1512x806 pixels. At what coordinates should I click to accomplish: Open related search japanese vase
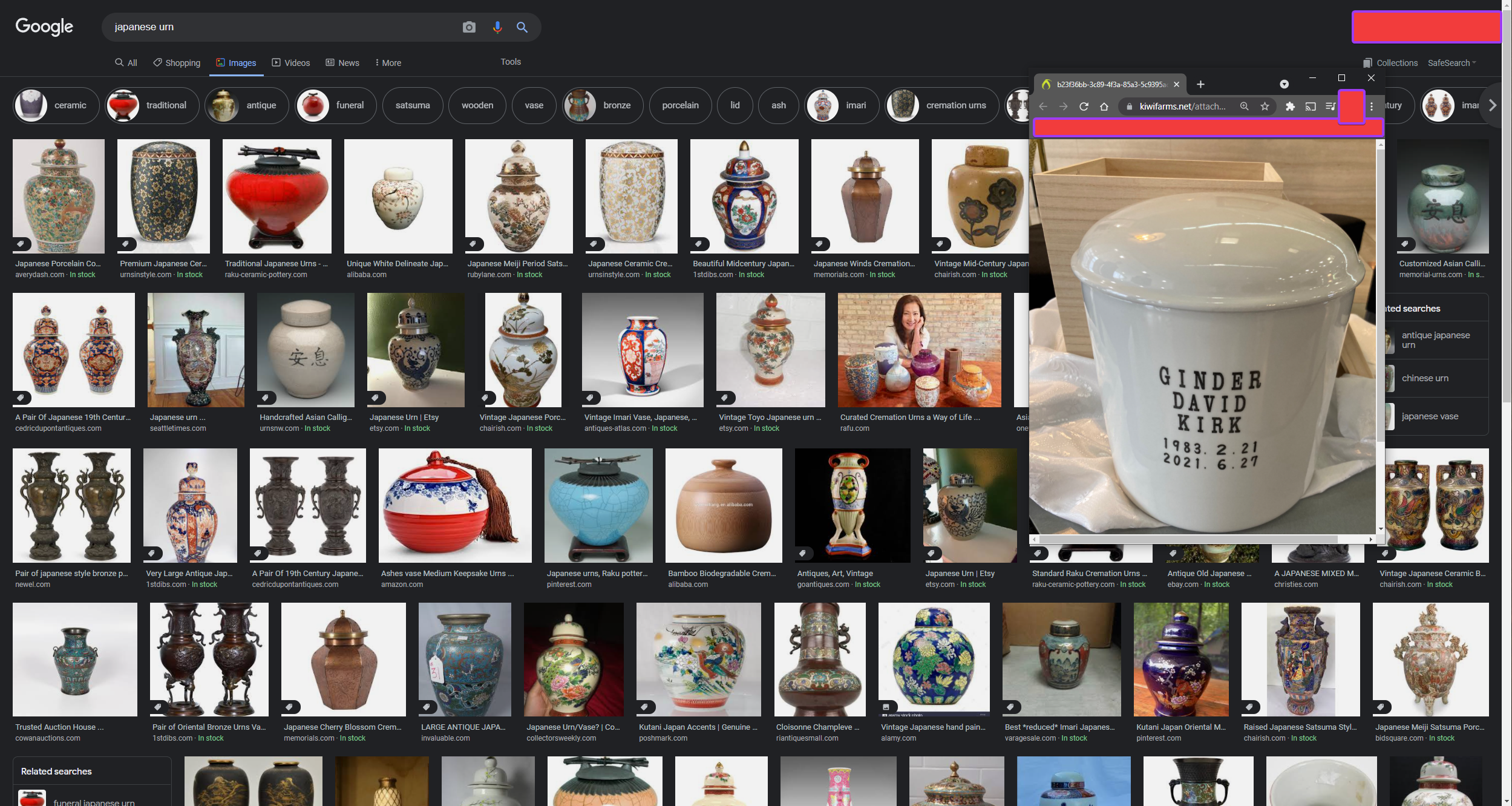pyautogui.click(x=1436, y=416)
